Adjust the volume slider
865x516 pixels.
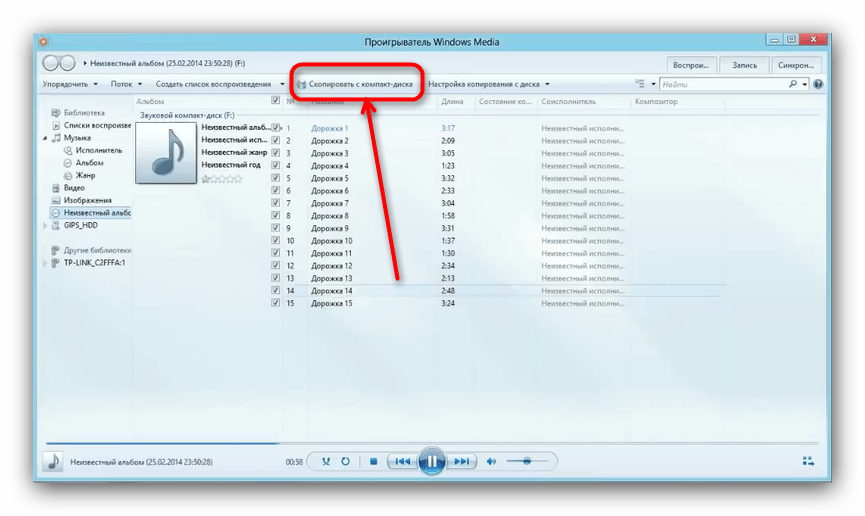click(527, 461)
